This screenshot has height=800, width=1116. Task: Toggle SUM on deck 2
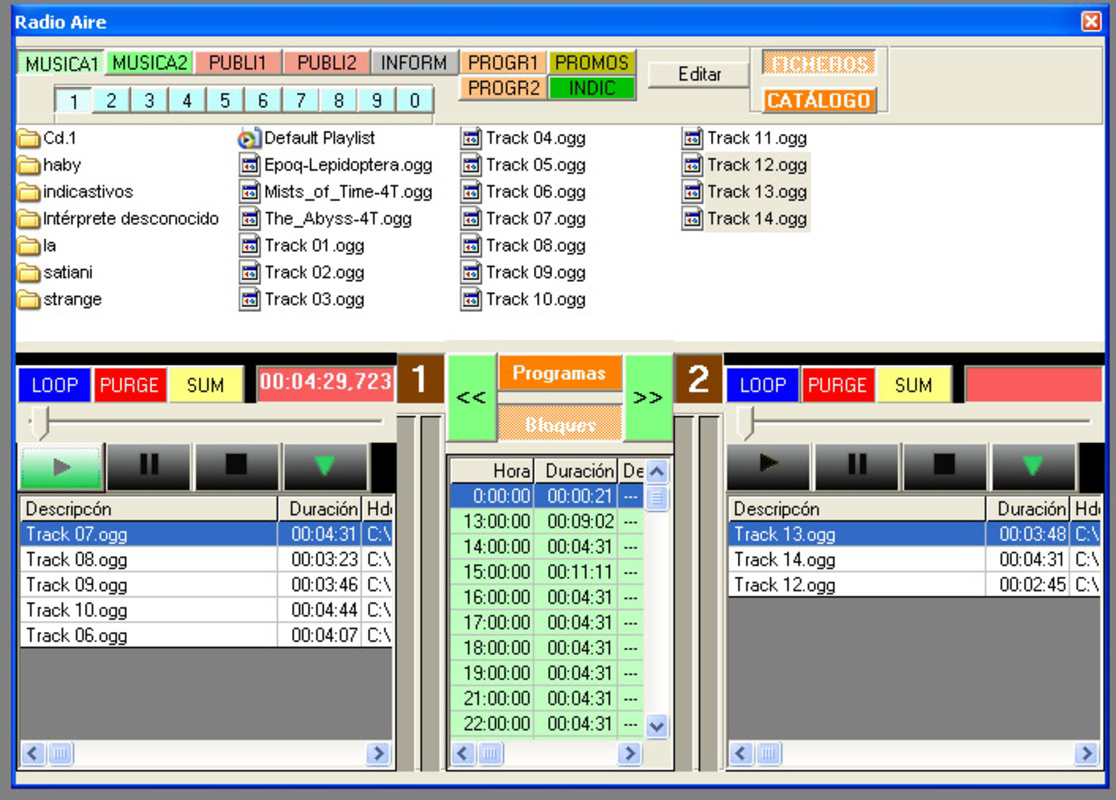(x=914, y=385)
